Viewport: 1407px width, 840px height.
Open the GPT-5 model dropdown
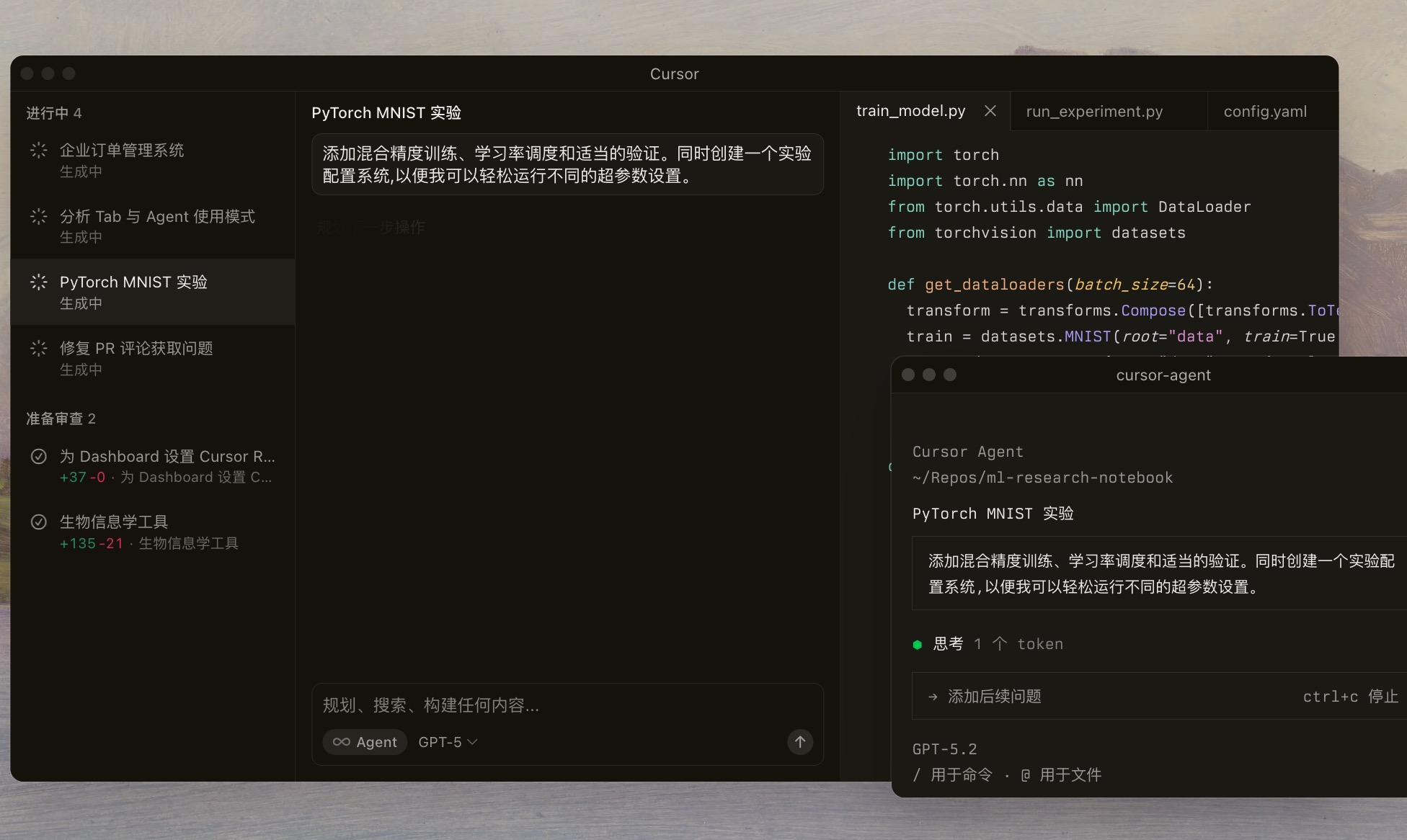(445, 741)
